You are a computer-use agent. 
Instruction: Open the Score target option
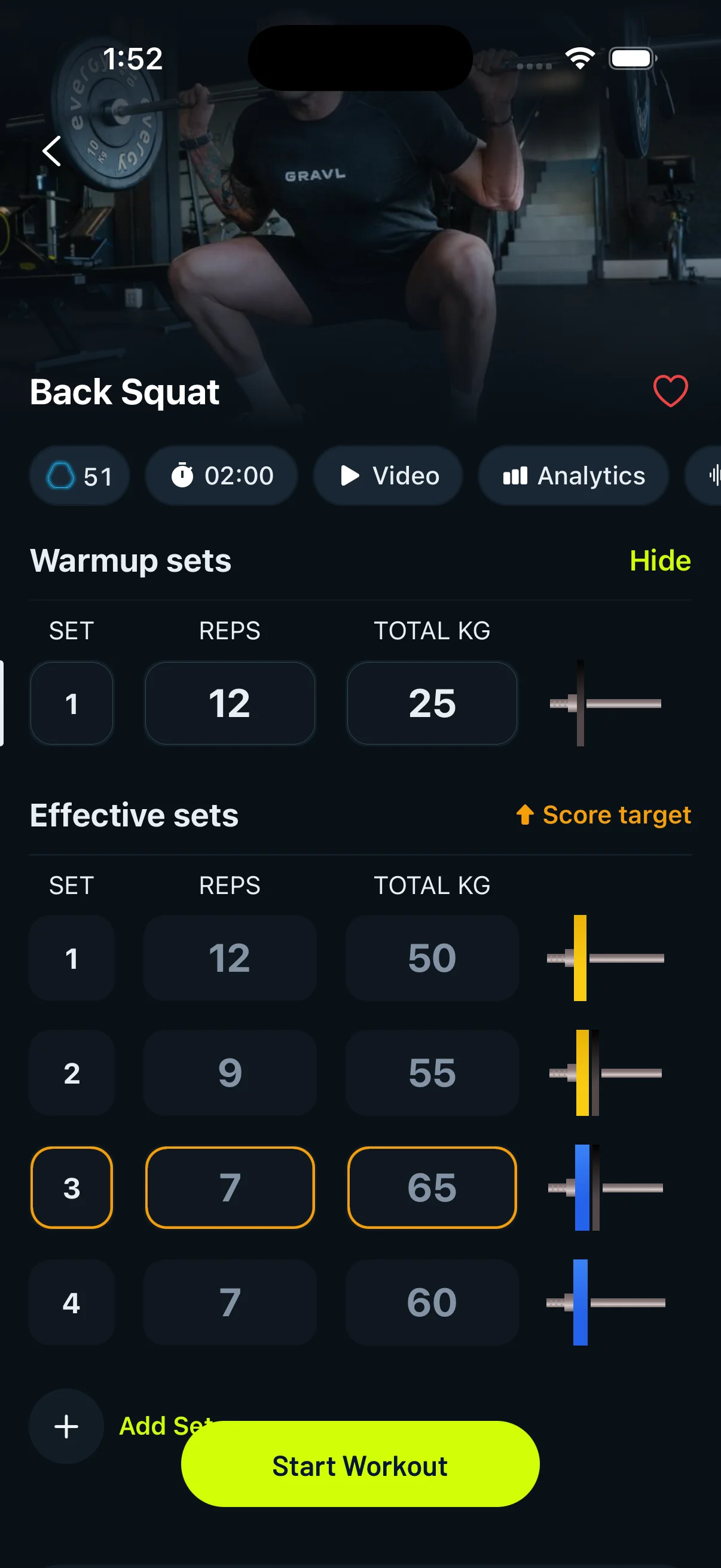[604, 815]
